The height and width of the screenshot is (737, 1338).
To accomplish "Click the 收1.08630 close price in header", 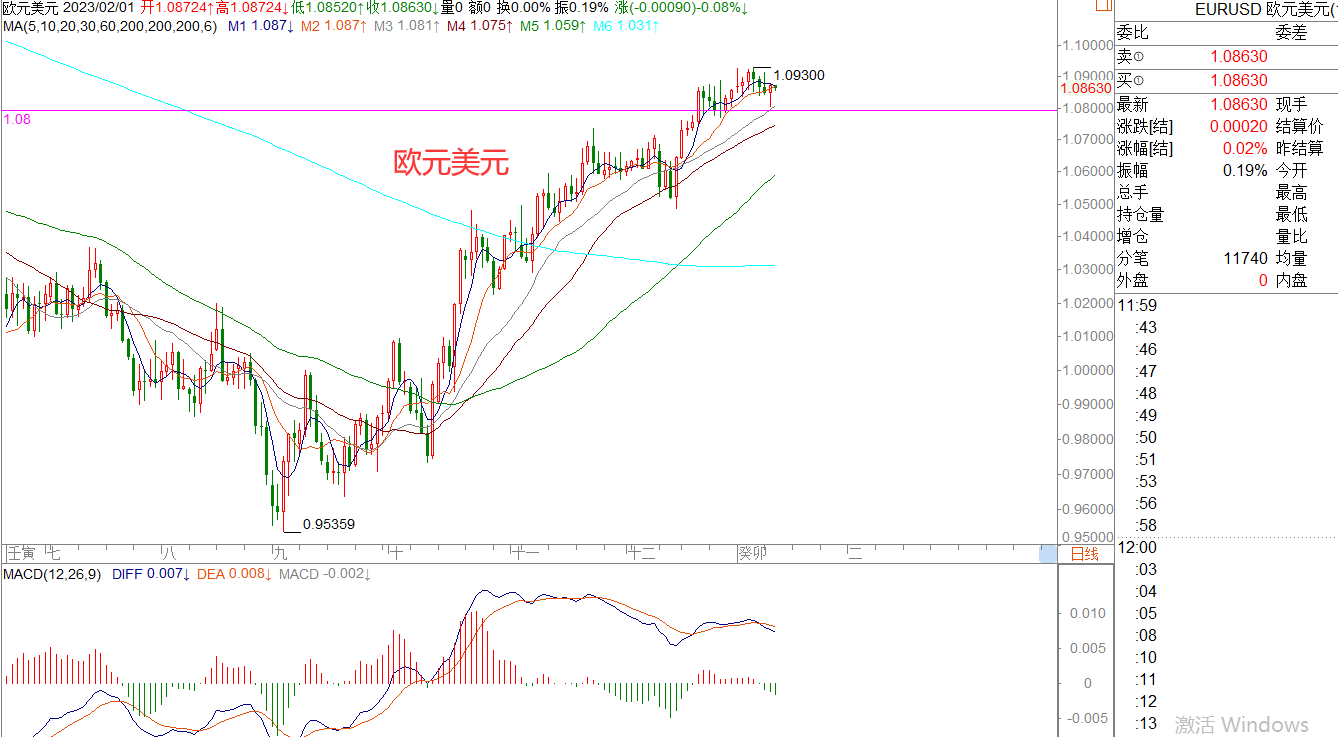I will point(403,7).
